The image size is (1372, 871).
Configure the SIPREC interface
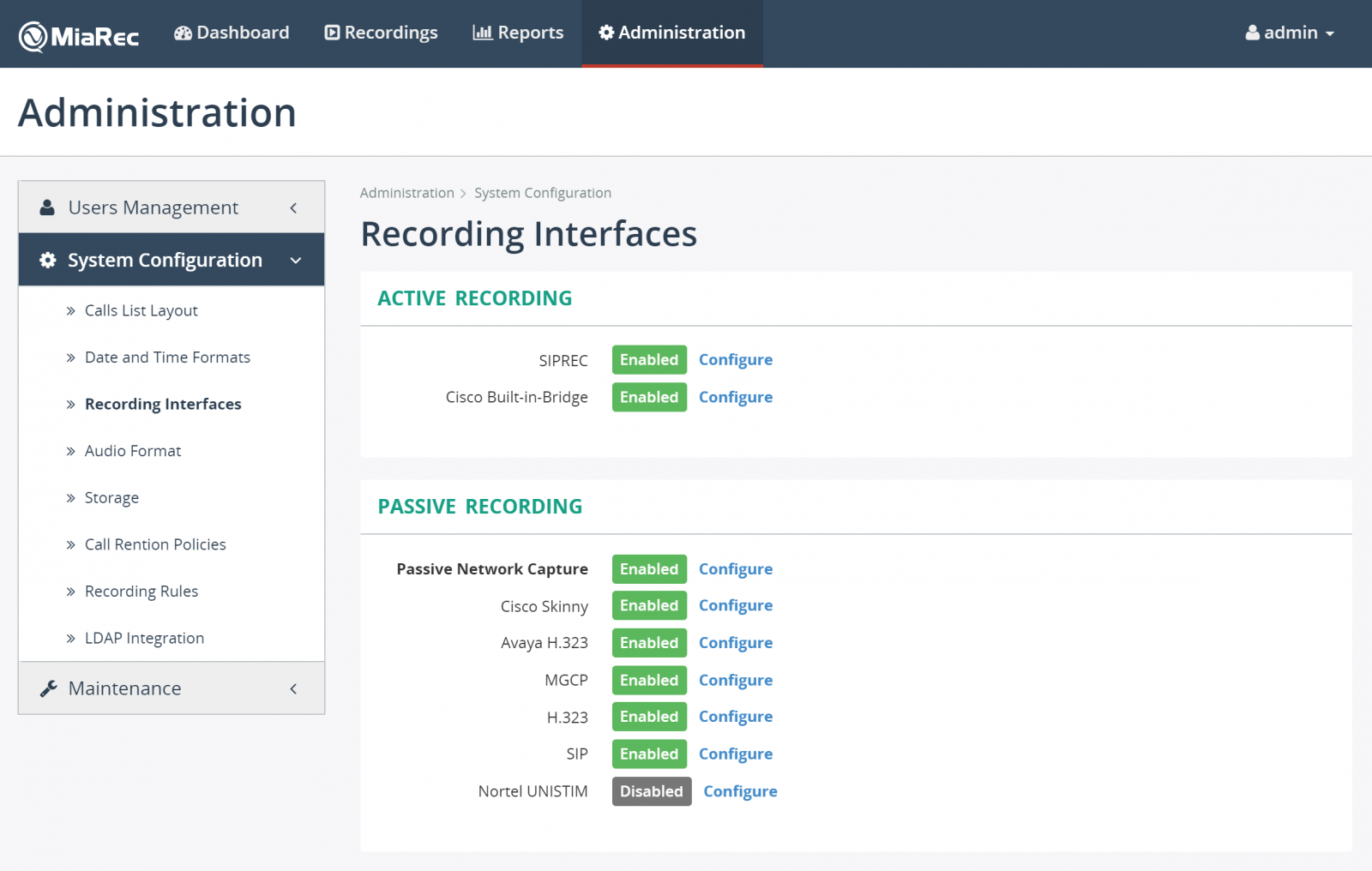pyautogui.click(x=736, y=360)
